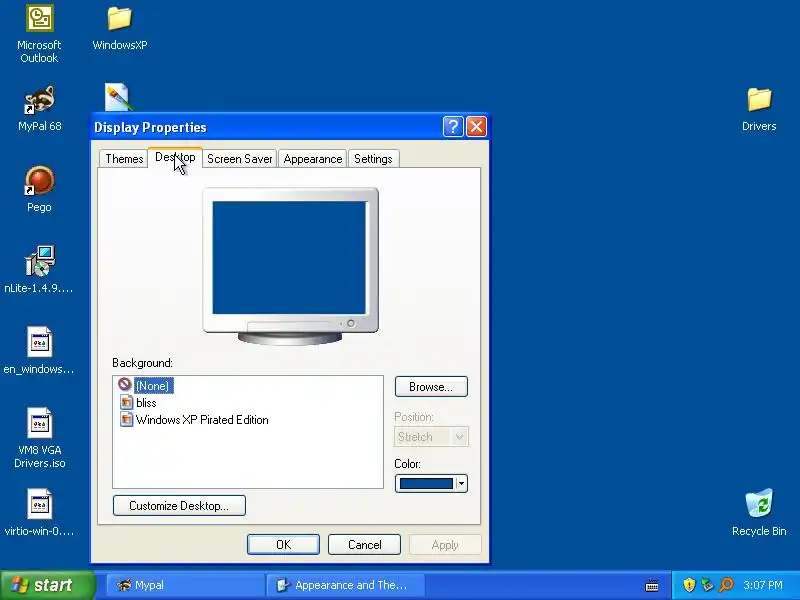Image resolution: width=800 pixels, height=600 pixels.
Task: Click the 3:07 PM clock
Action: click(x=763, y=585)
